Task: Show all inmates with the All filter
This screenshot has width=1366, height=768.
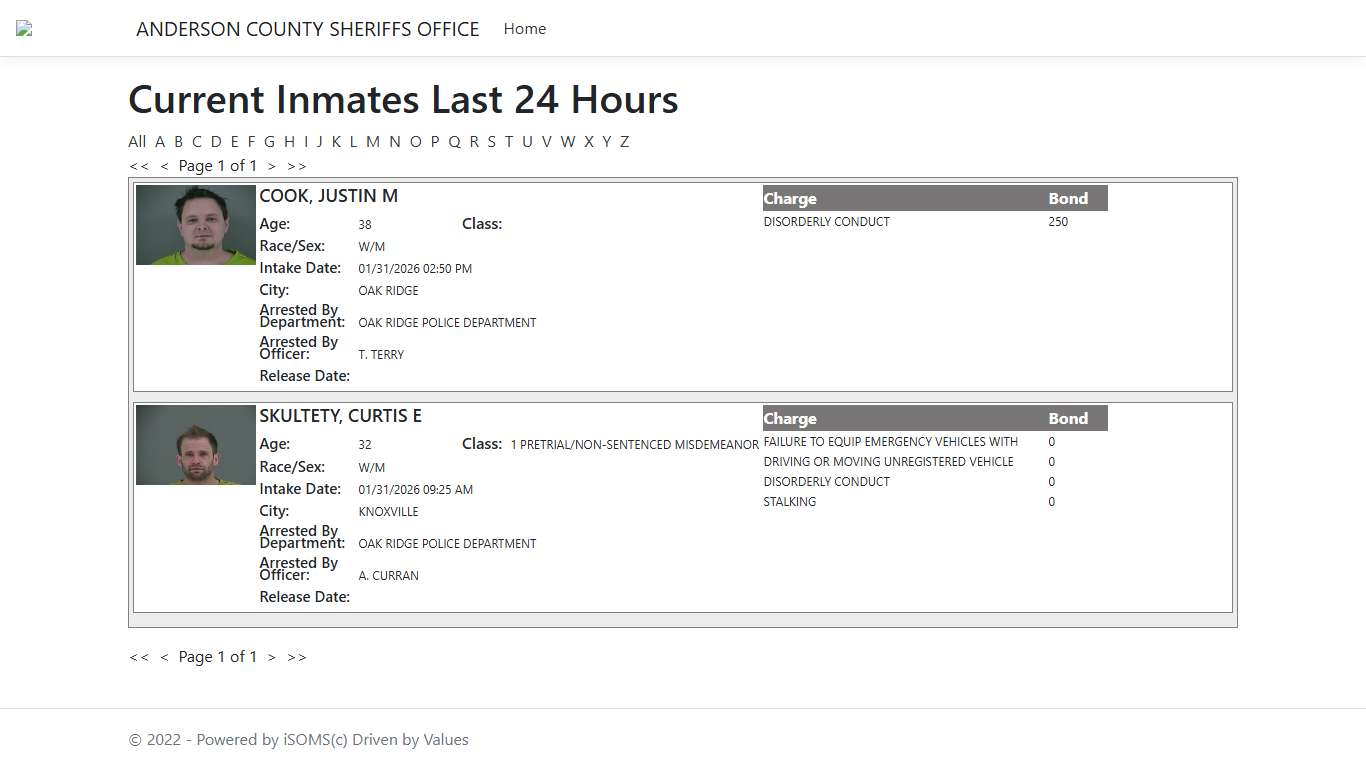Action: tap(137, 141)
